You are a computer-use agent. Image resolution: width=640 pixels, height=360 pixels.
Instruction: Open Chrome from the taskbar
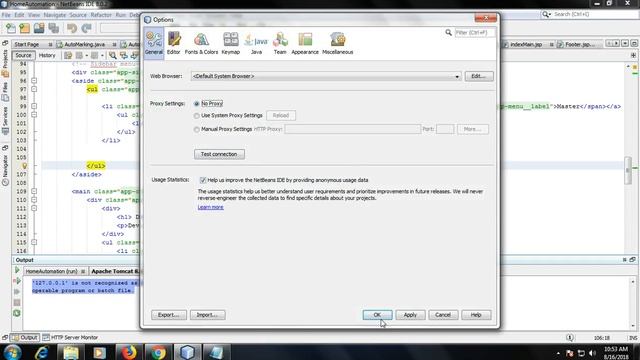tap(158, 352)
